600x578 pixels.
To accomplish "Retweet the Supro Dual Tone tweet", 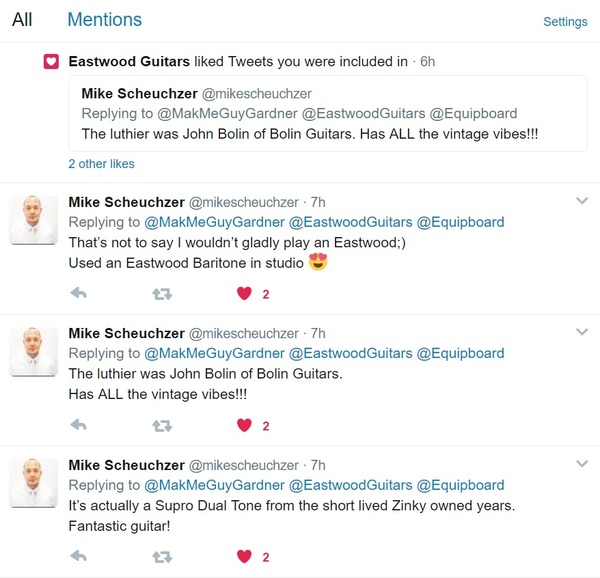I will point(162,557).
